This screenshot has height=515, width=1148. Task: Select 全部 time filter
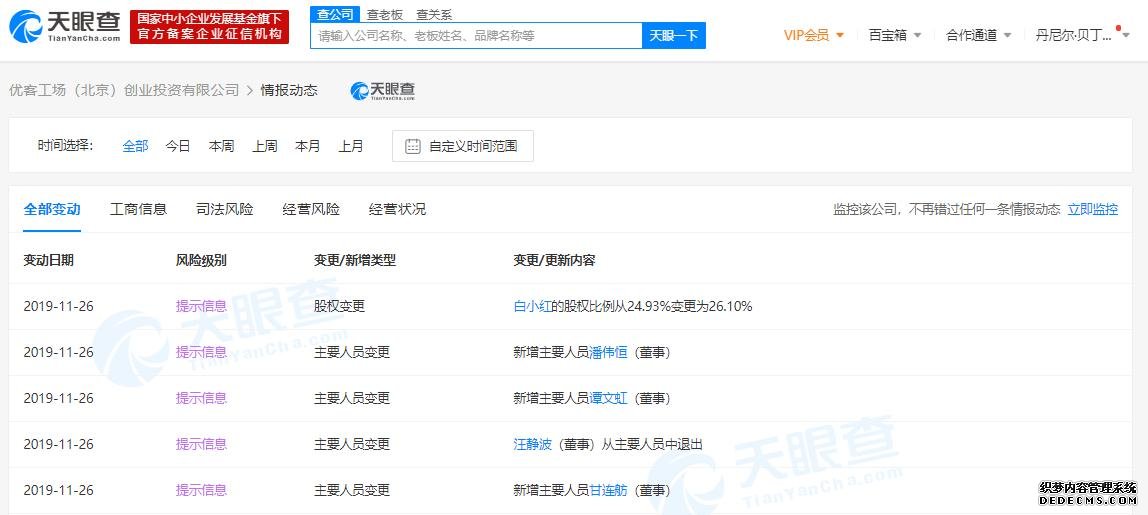[x=135, y=146]
